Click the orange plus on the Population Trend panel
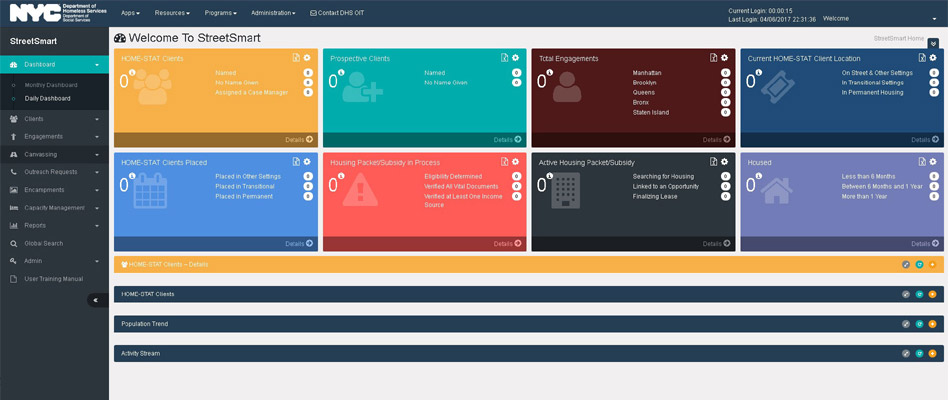 [x=932, y=324]
